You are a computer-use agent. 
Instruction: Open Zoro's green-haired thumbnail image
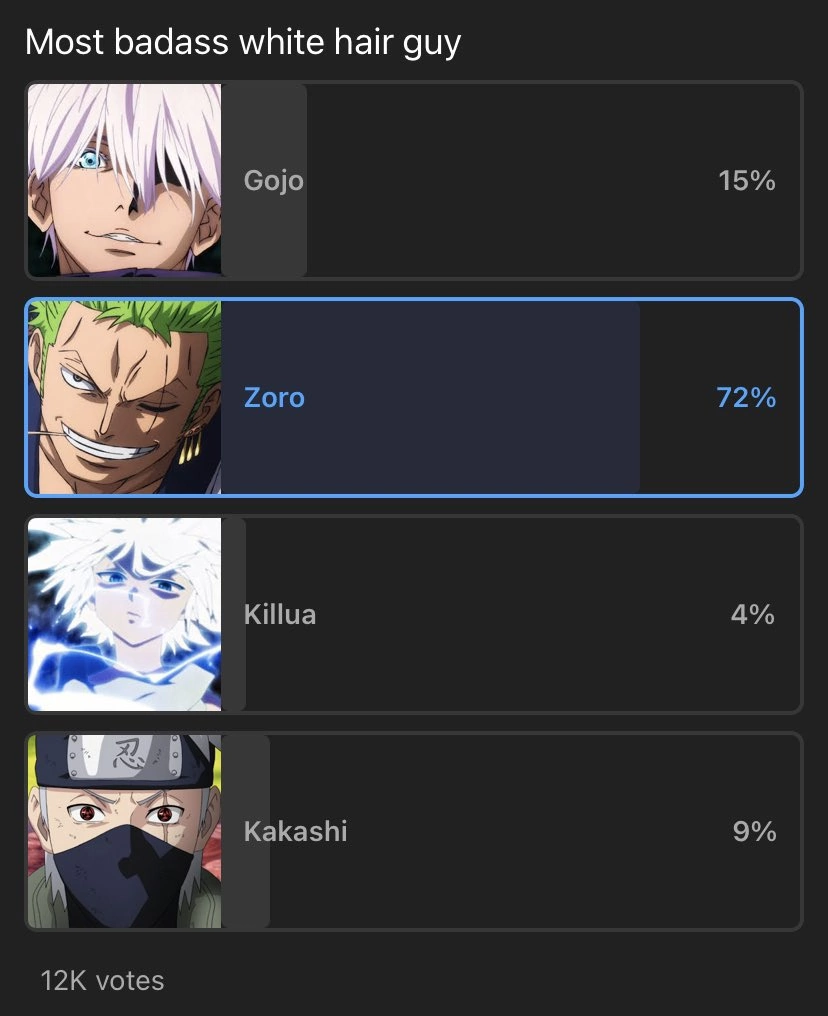124,397
